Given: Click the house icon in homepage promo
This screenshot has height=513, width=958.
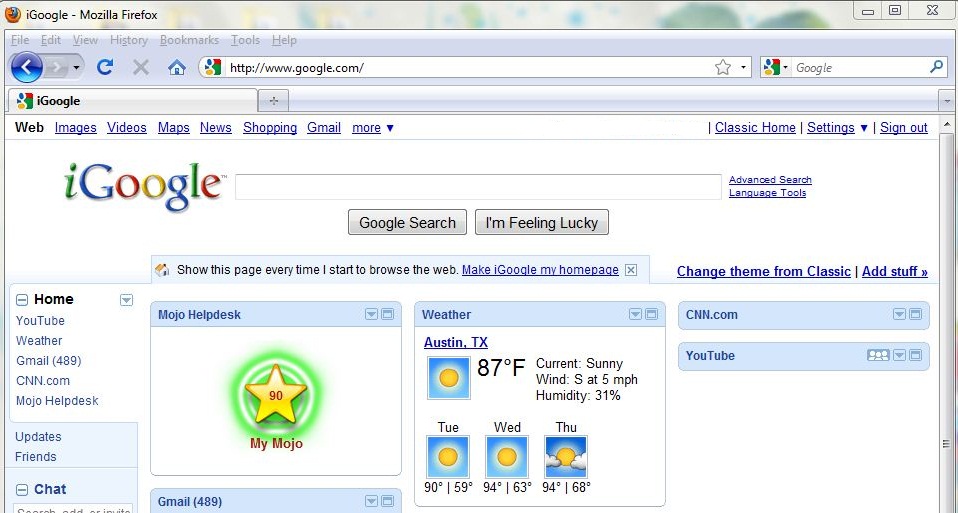Looking at the screenshot, I should pos(162,270).
